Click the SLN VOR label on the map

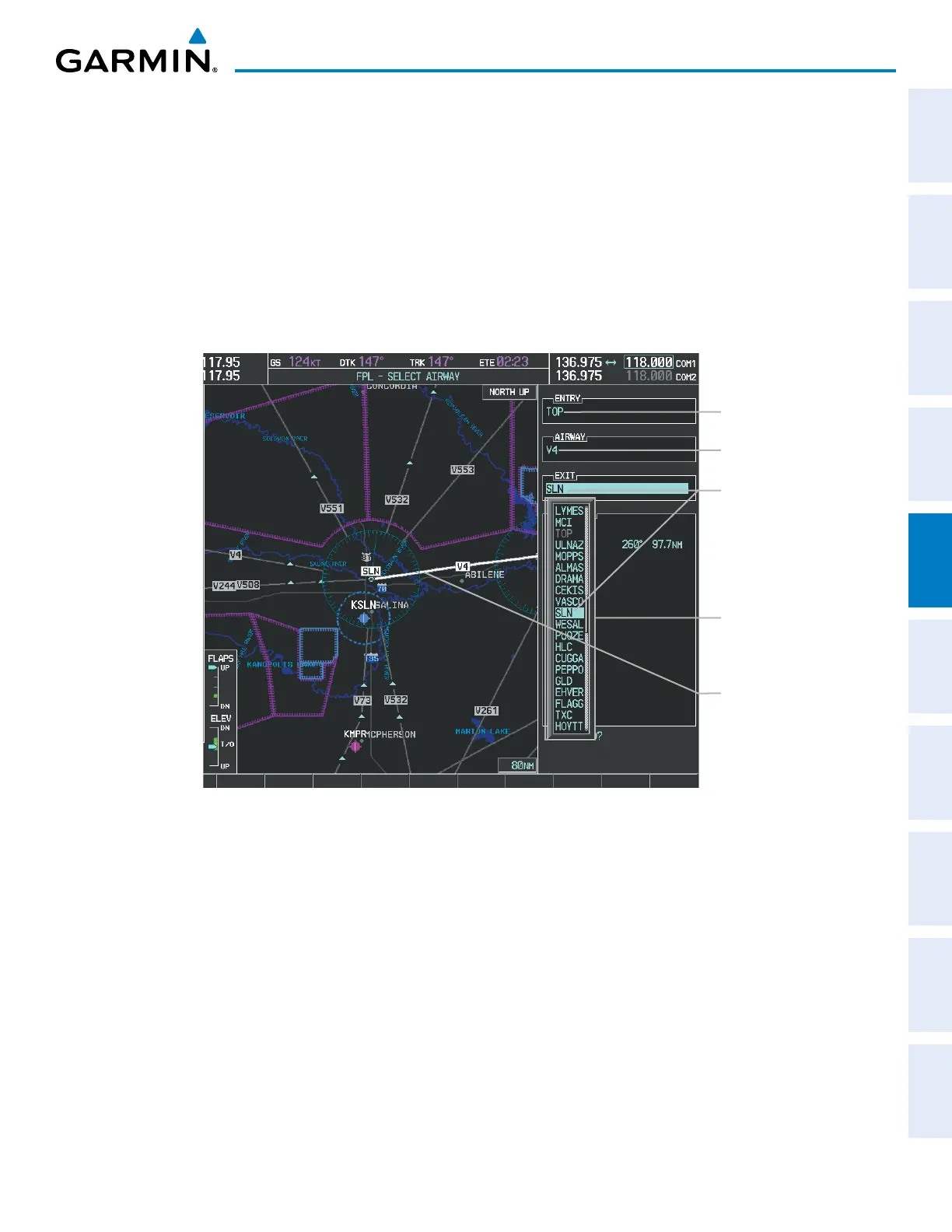(371, 572)
